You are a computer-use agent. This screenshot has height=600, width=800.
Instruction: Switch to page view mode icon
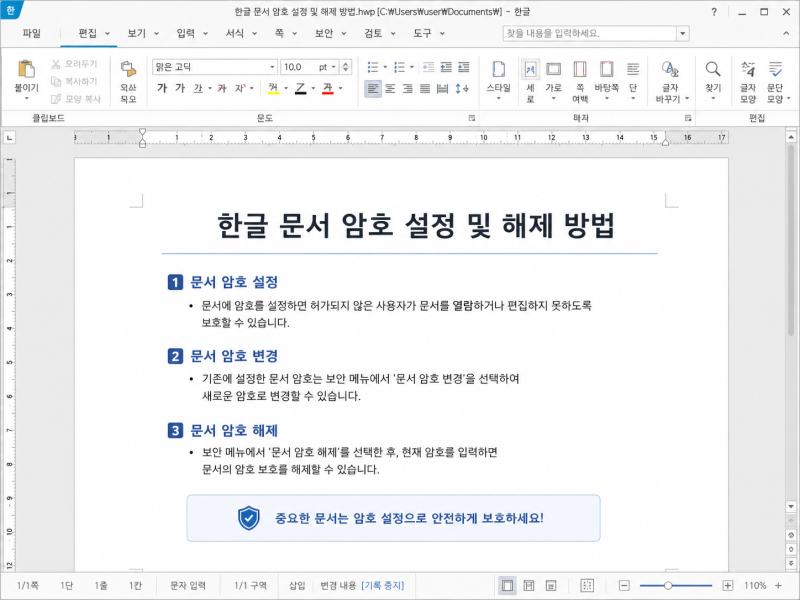tap(507, 585)
